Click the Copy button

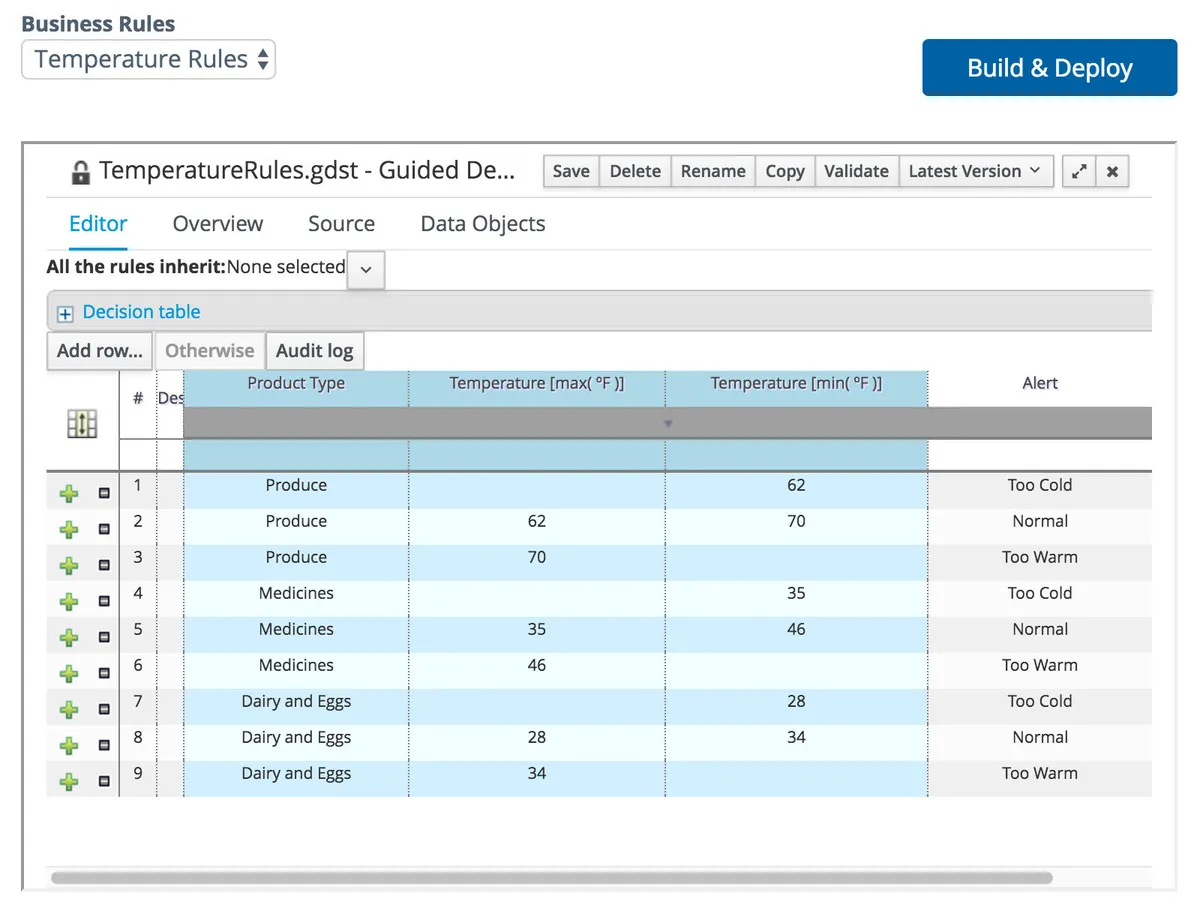(x=785, y=171)
